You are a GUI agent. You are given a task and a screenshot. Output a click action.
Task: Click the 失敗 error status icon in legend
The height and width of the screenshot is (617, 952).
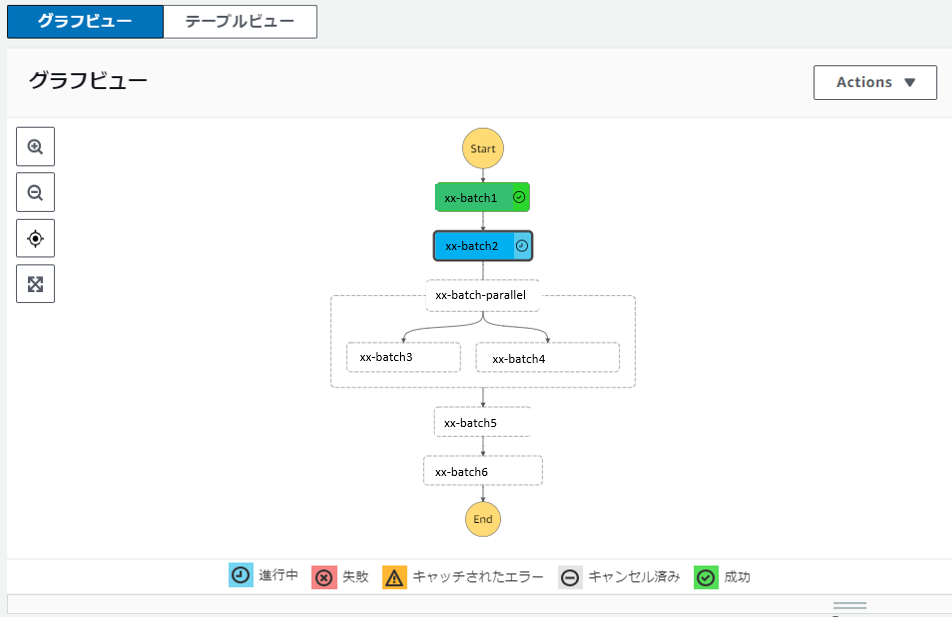pos(323,577)
